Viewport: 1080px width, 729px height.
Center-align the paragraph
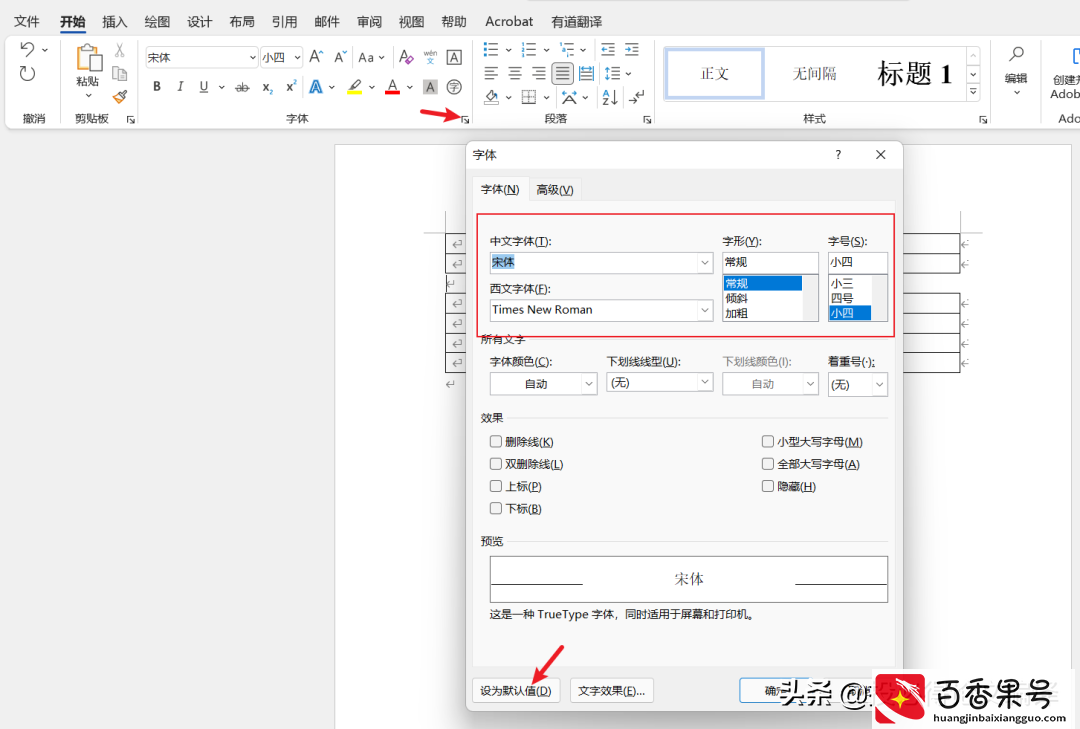click(515, 73)
